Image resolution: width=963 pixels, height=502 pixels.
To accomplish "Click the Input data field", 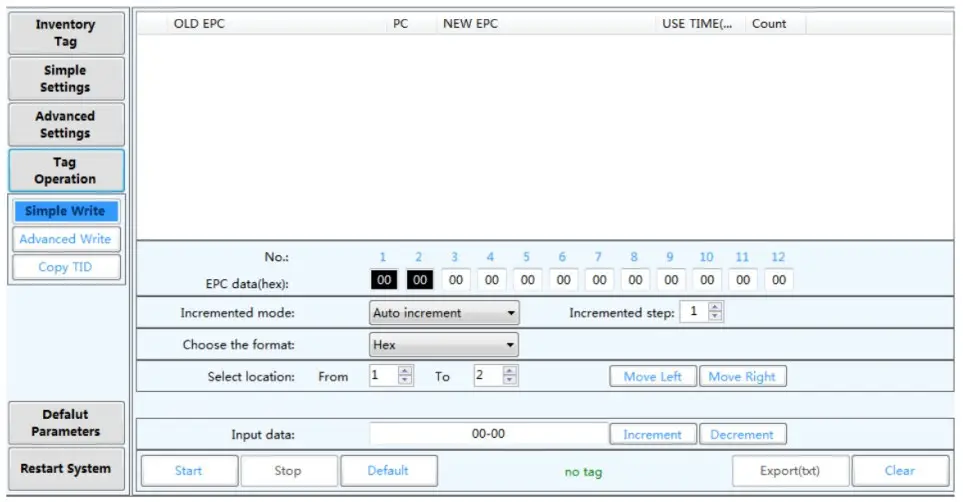I will point(488,434).
